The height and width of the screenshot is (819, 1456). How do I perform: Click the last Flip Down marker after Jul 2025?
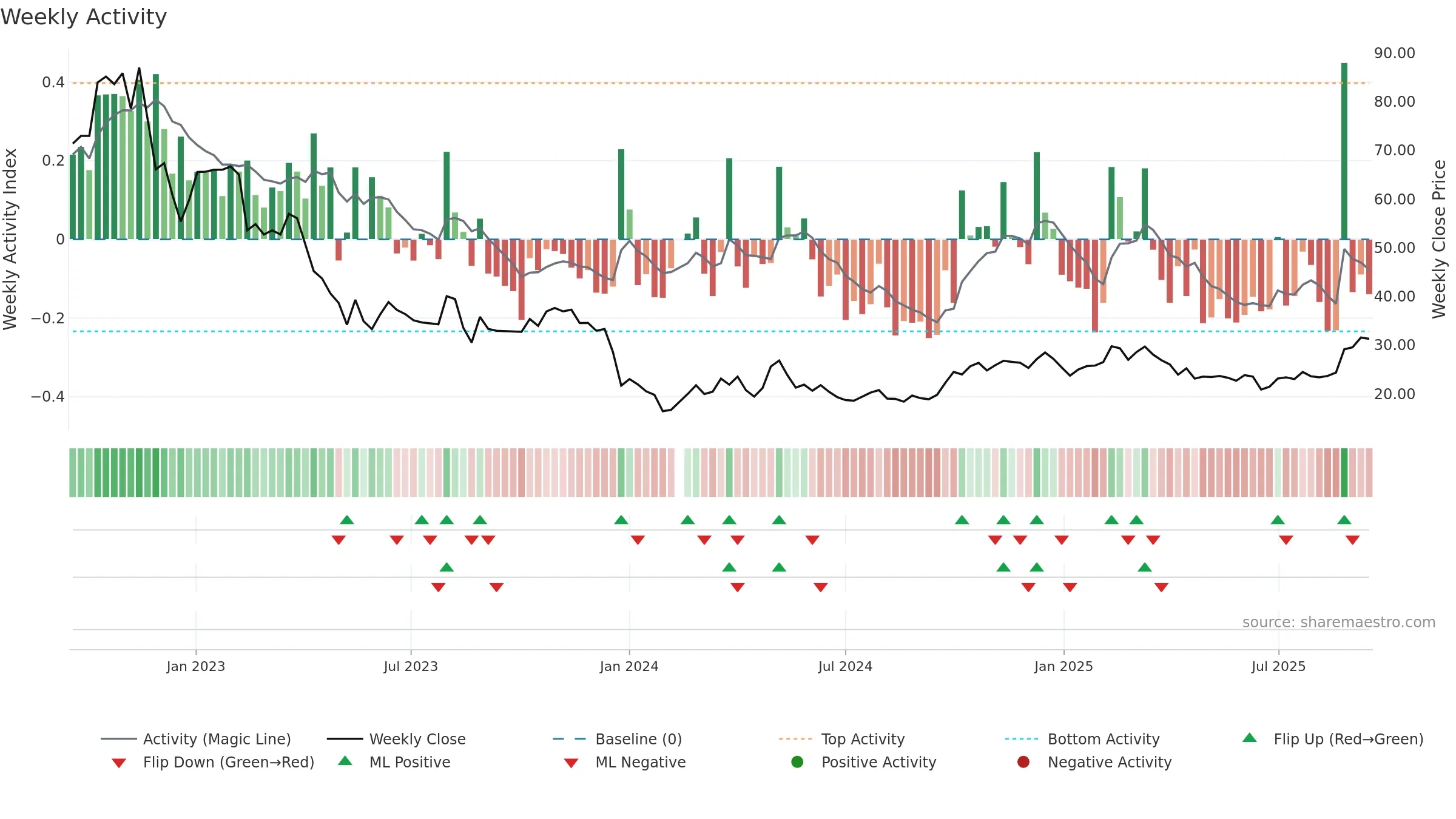(1352, 540)
